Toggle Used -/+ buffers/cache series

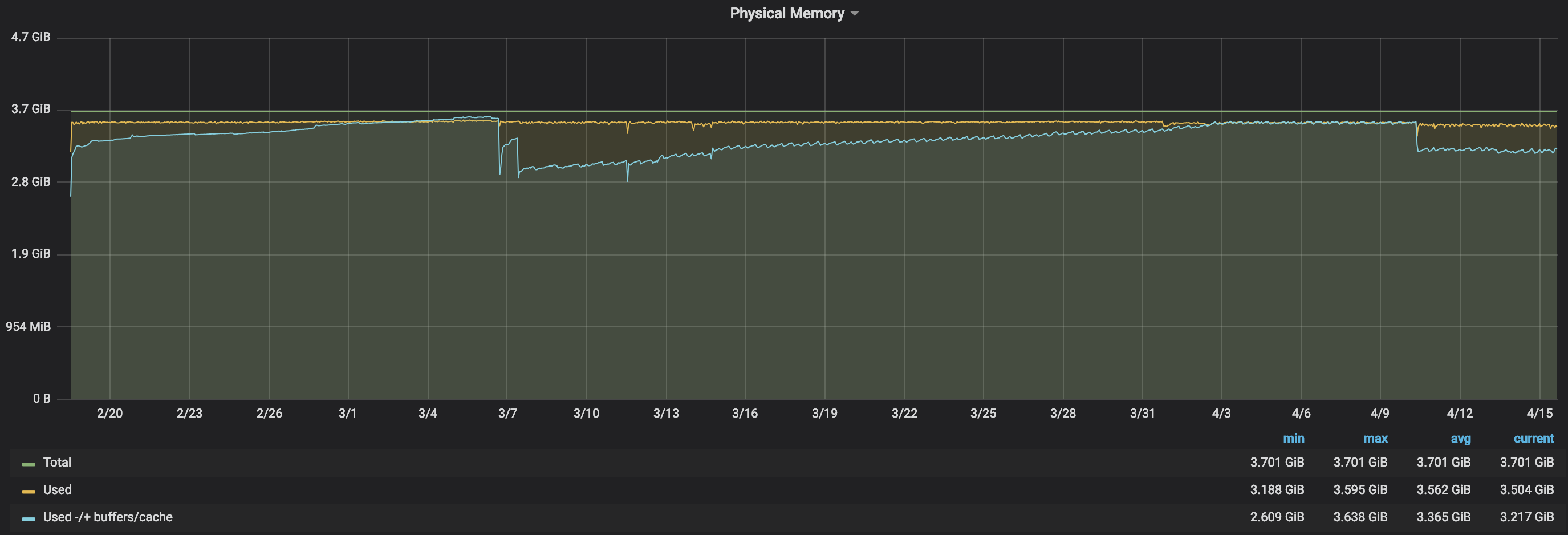point(108,517)
